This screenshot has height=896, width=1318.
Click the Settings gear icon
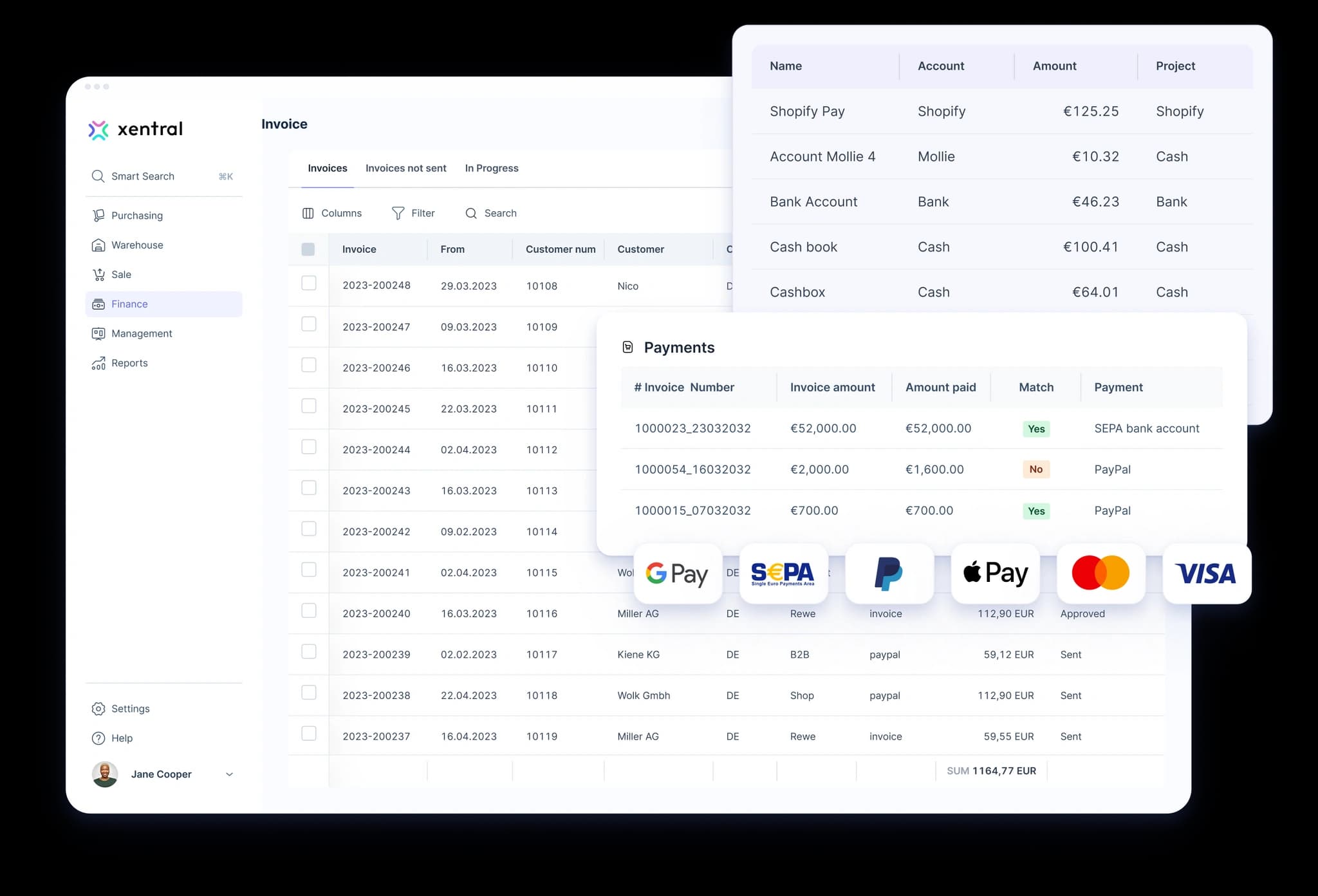point(98,709)
